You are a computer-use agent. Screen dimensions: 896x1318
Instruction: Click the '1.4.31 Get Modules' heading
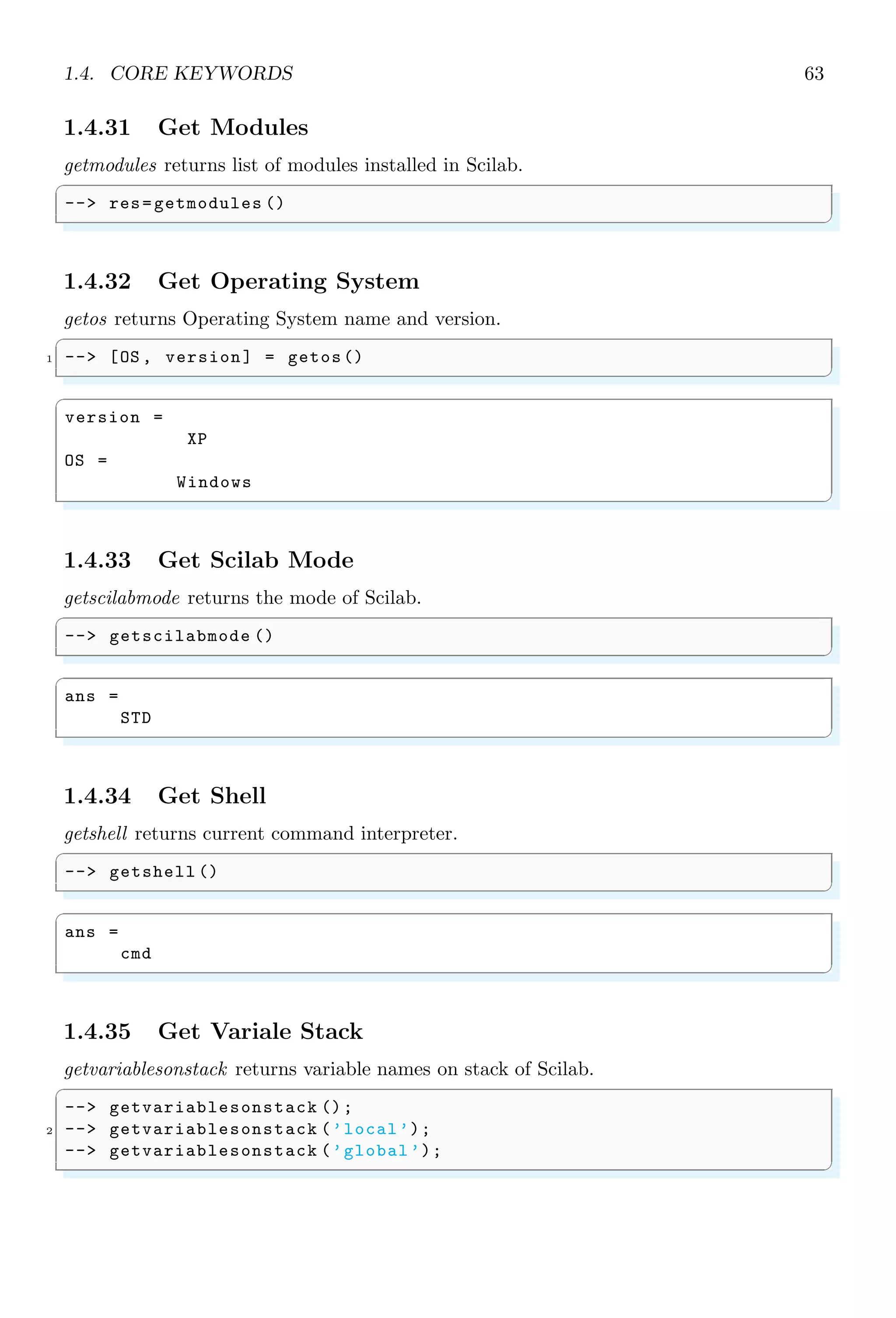pyautogui.click(x=185, y=127)
